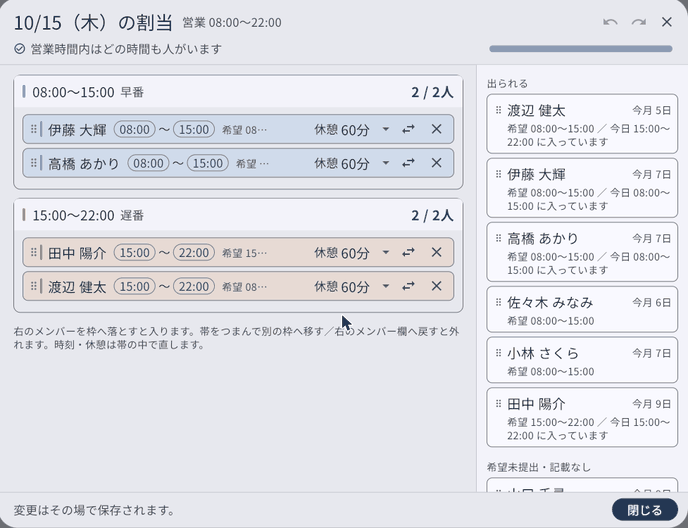The width and height of the screenshot is (688, 528).
Task: Open break dropdown for 渡辺 健太
Action: 386,286
